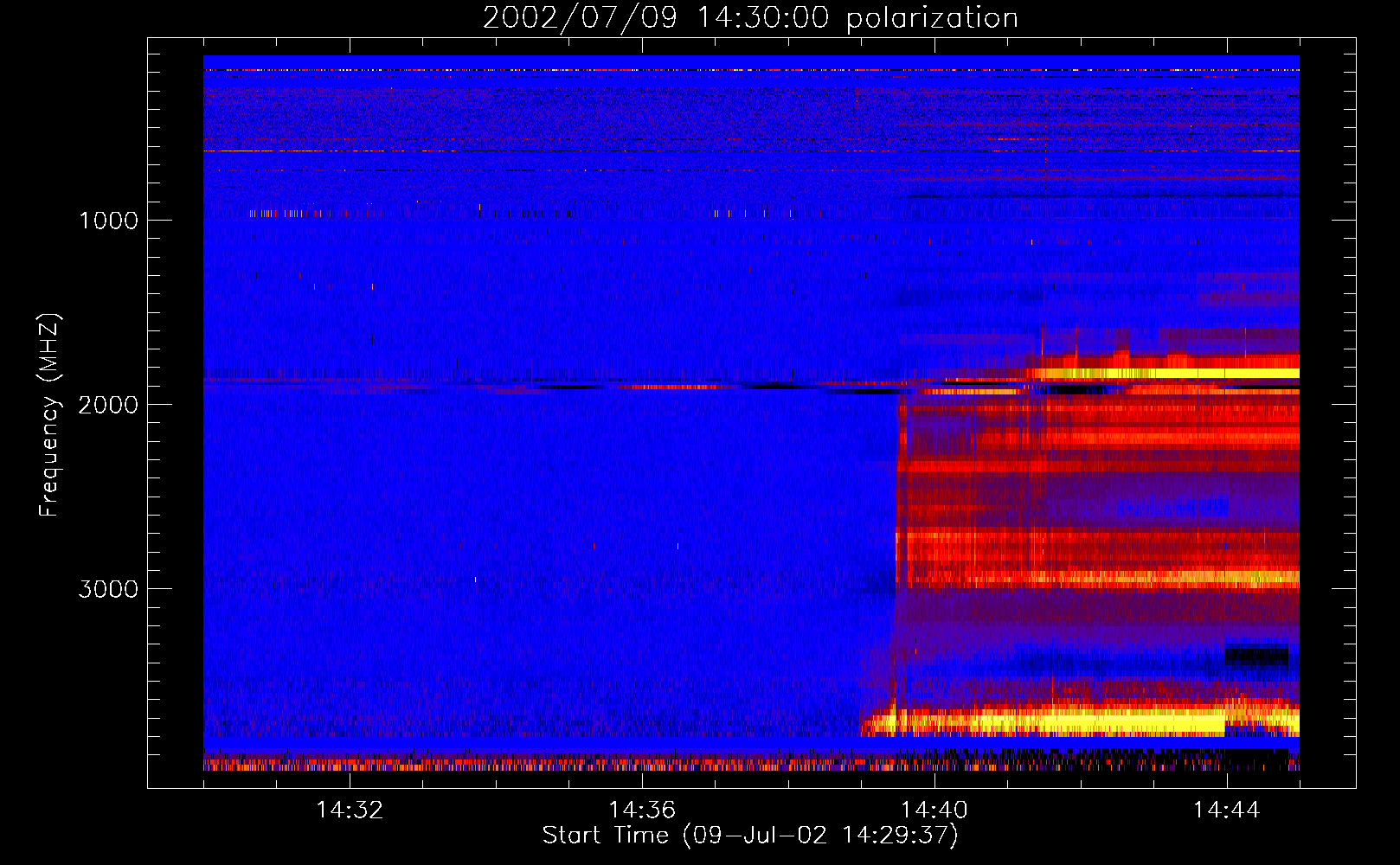Click the 3000 frequency tick label

click(x=108, y=589)
